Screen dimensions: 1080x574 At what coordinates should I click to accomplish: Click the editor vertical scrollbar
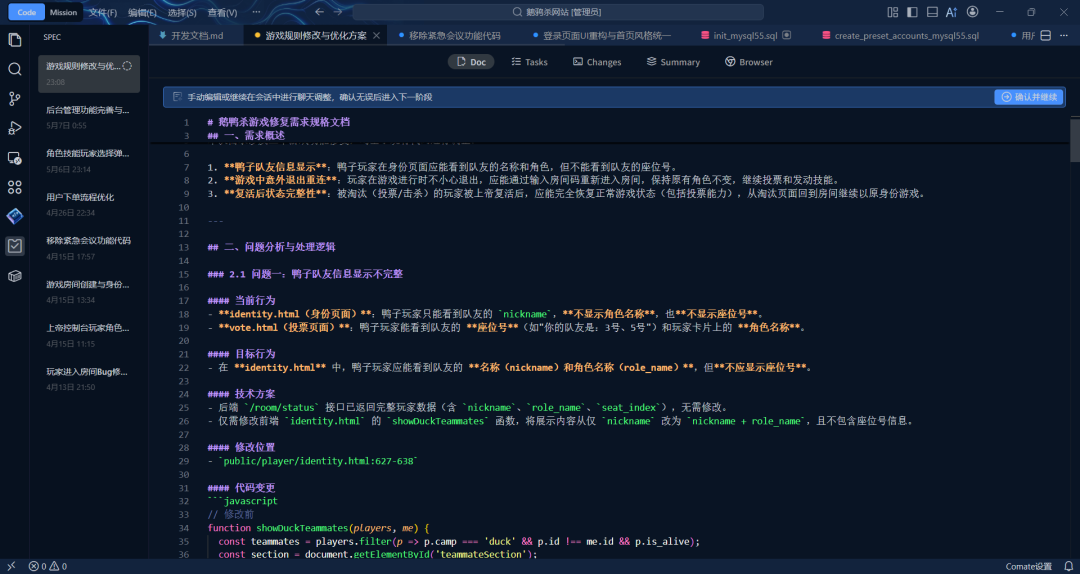tap(1074, 140)
